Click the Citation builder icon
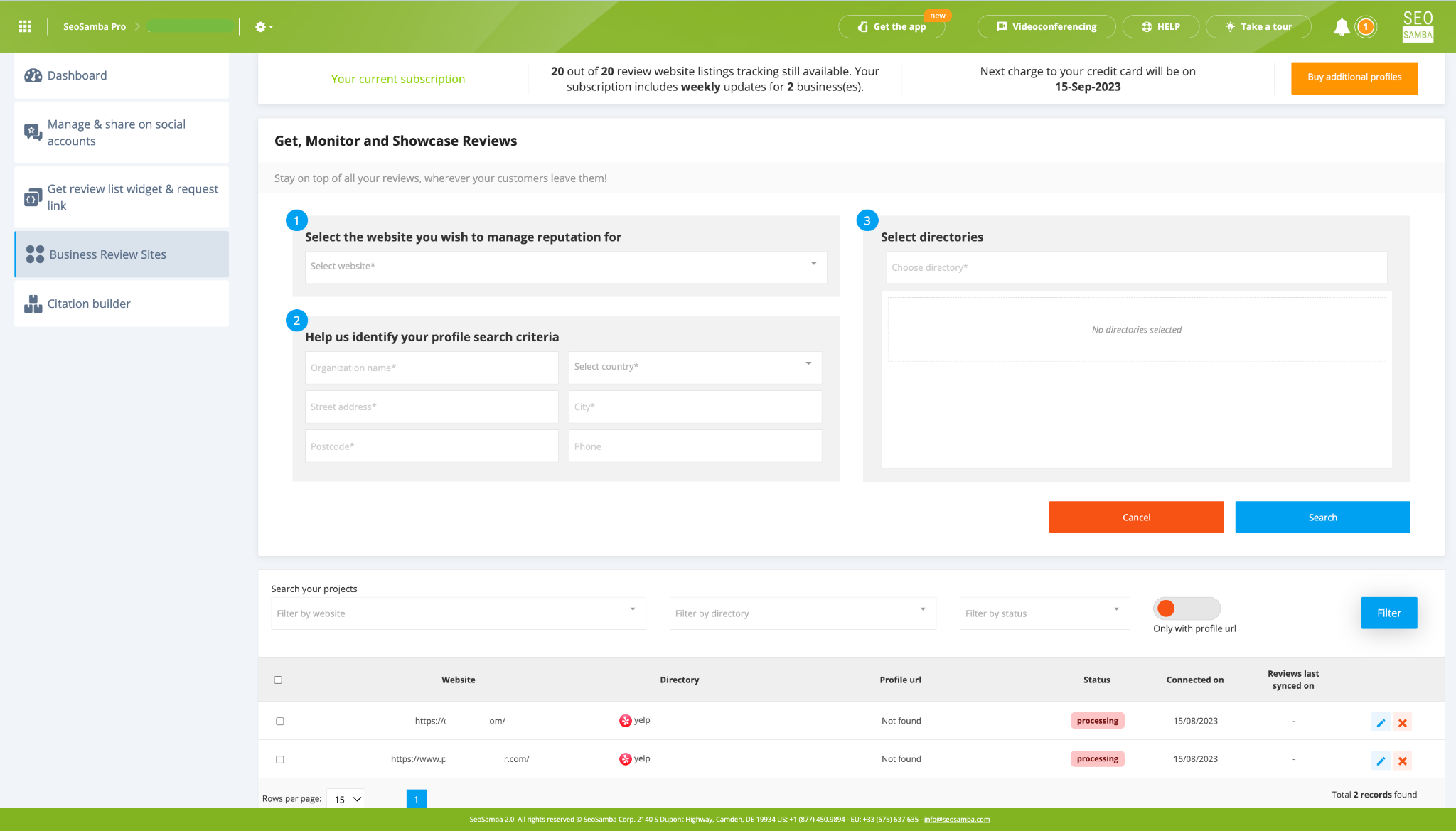The width and height of the screenshot is (1456, 831). coord(33,304)
